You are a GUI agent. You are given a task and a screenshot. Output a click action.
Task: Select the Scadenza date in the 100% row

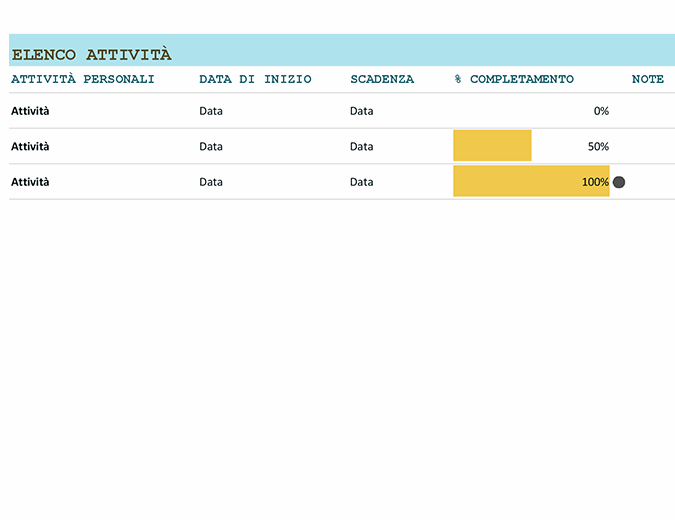(x=362, y=182)
